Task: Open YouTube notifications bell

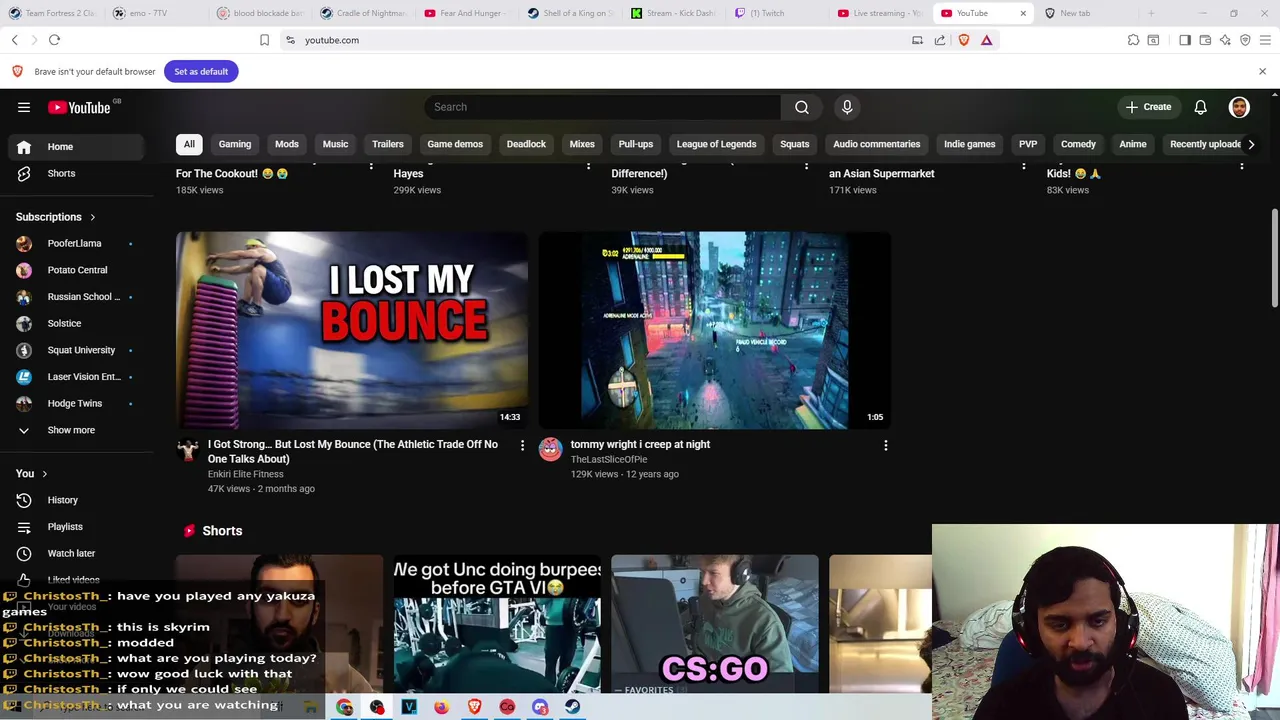Action: [1200, 107]
